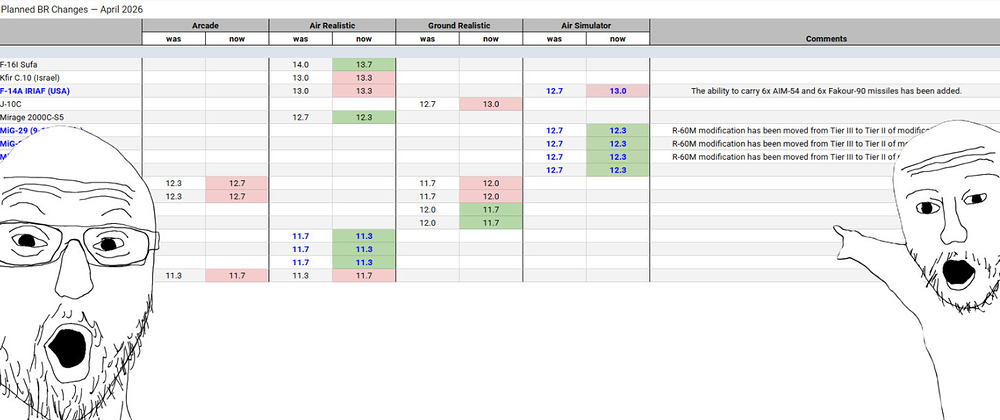Viewport: 1000px width, 420px height.
Task: Click F-14A IRIAF Air Simulator 'was' value 12.7
Action: coord(555,91)
